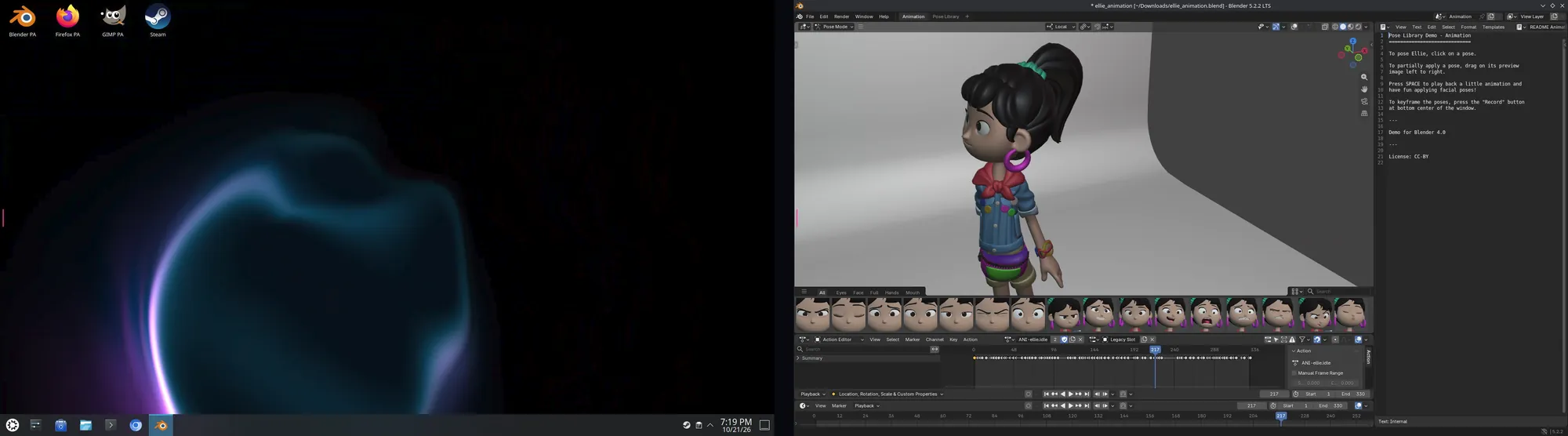The image size is (1568, 436).
Task: Open asset shelf display settings icon
Action: (x=1296, y=292)
